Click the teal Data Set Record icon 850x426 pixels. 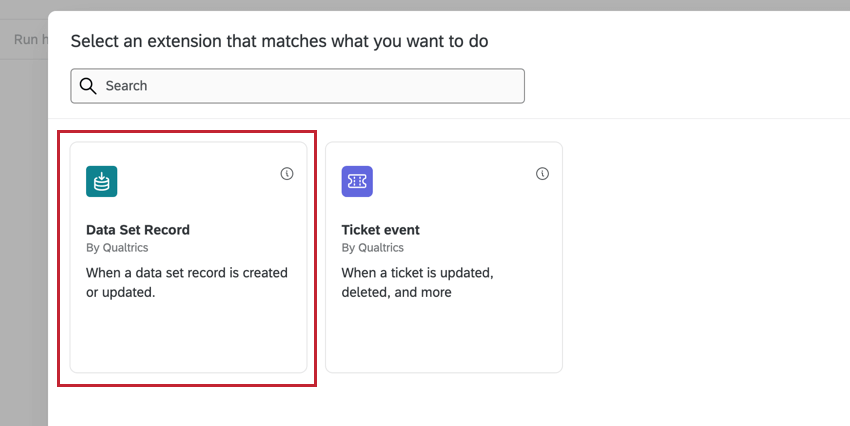[102, 181]
